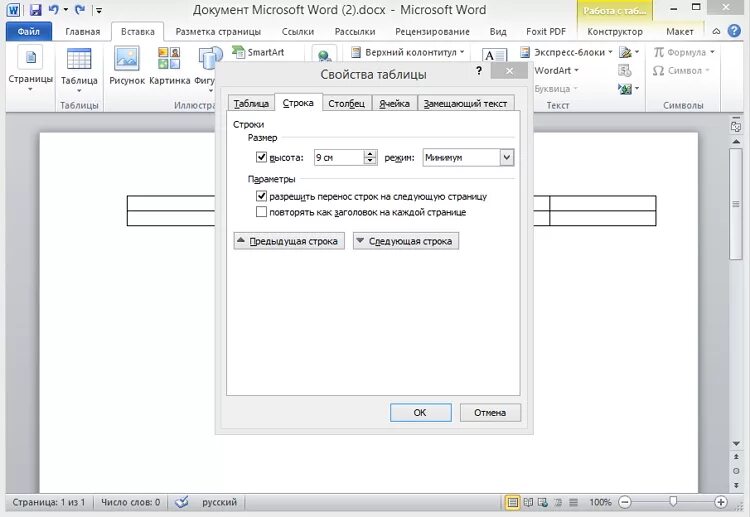The image size is (750, 517).
Task: Expand the Undo history dropdown arrow
Action: point(66,10)
